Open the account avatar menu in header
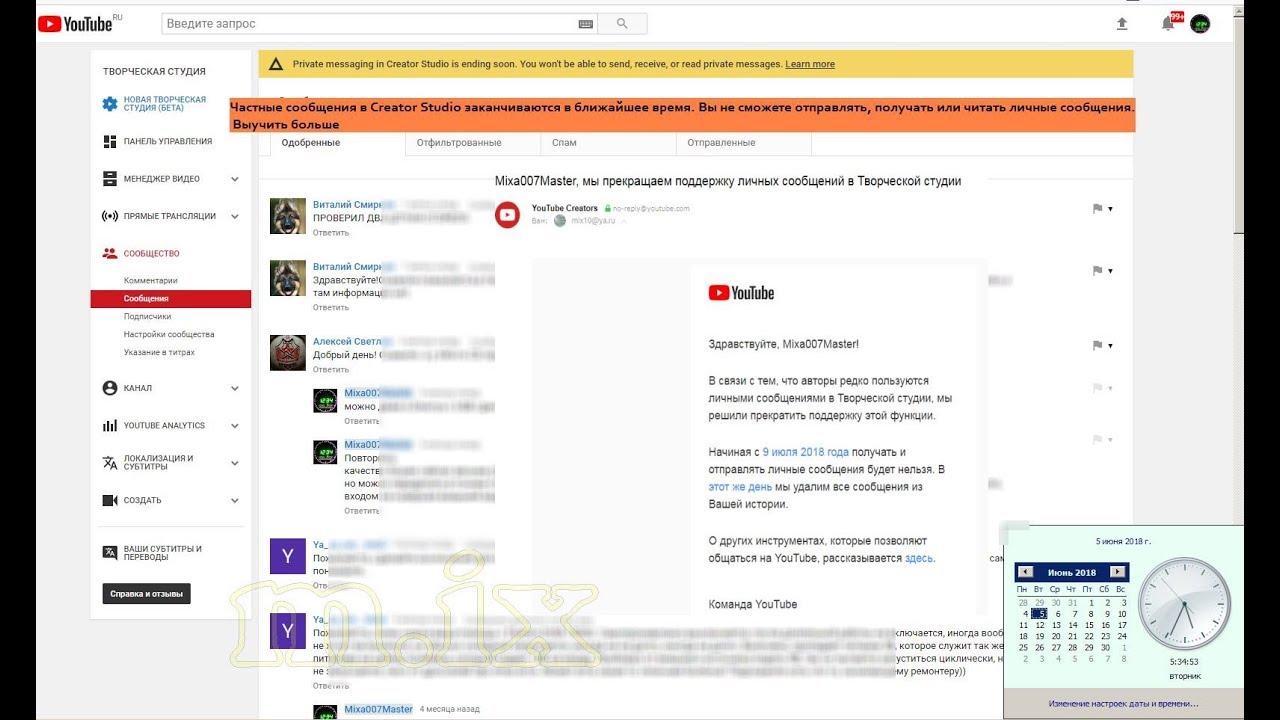The height and width of the screenshot is (720, 1280). 1200,24
